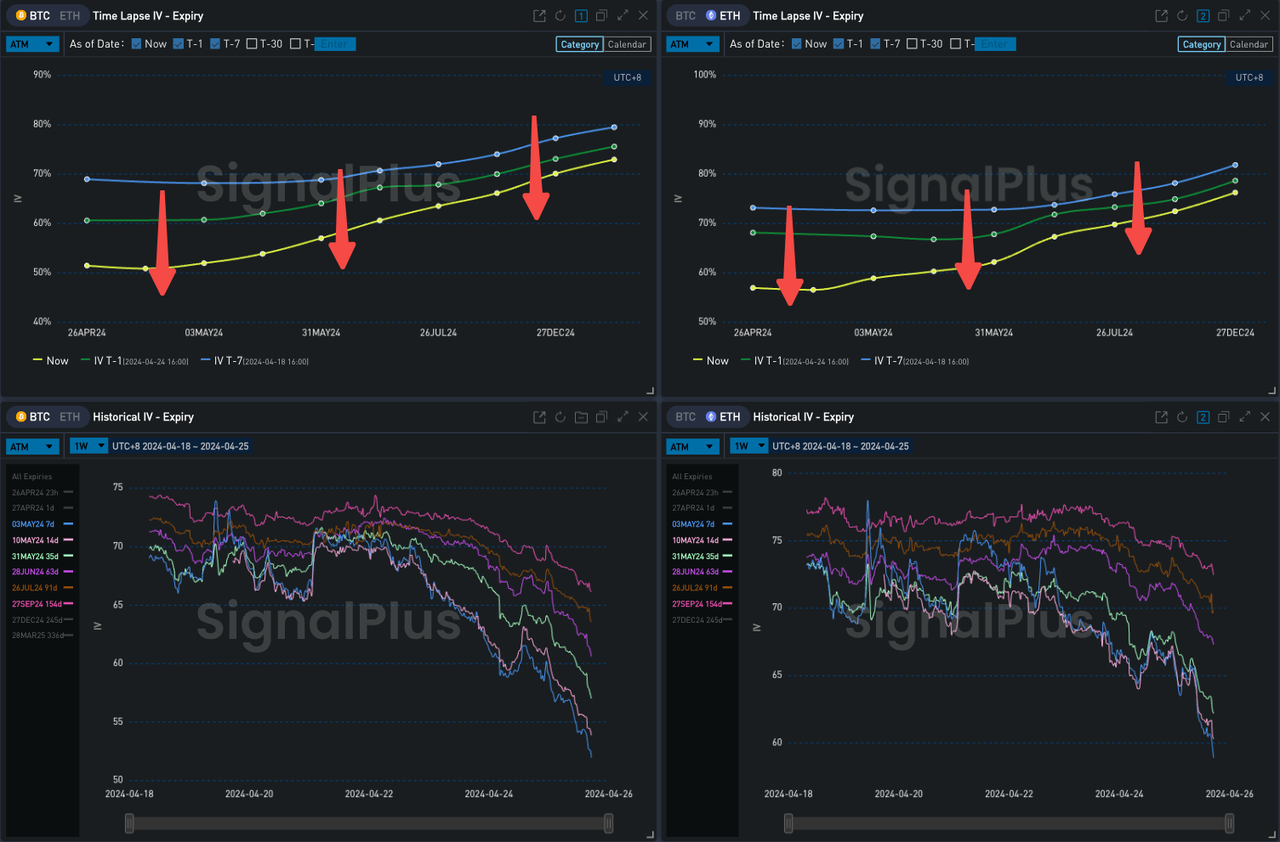This screenshot has width=1280, height=842.
Task: Uncheck T-7 in ETH Time Lapse panel
Action: point(876,44)
